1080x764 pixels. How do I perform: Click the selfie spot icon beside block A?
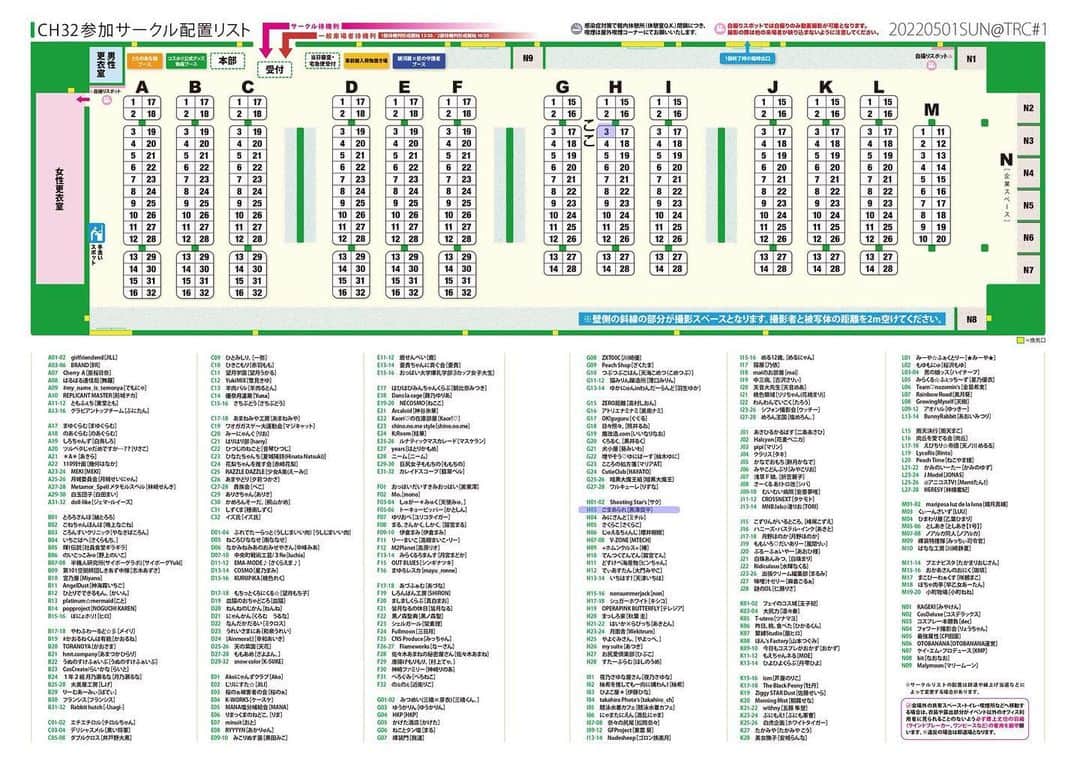pyautogui.click(x=107, y=101)
